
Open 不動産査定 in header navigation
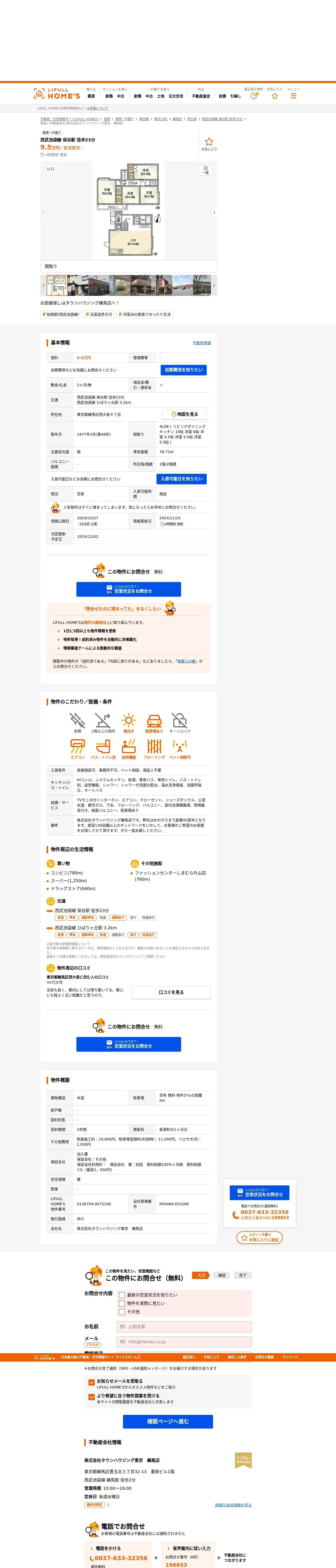(x=201, y=96)
